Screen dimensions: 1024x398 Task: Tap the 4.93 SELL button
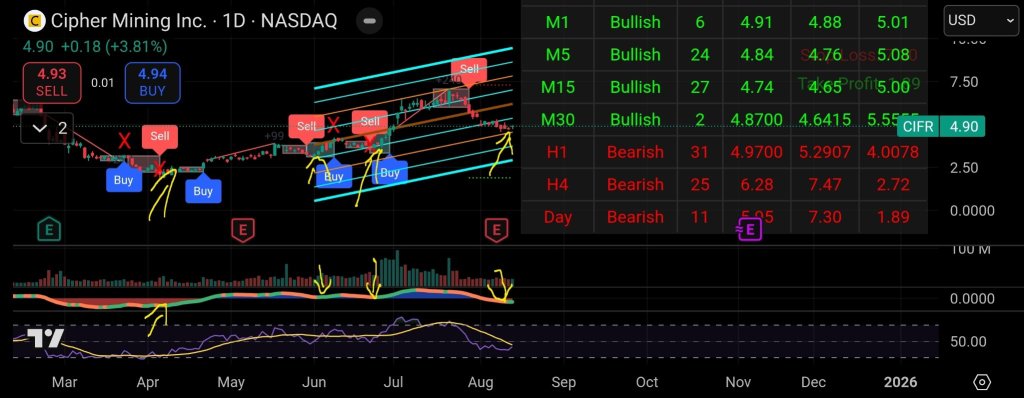click(x=52, y=82)
